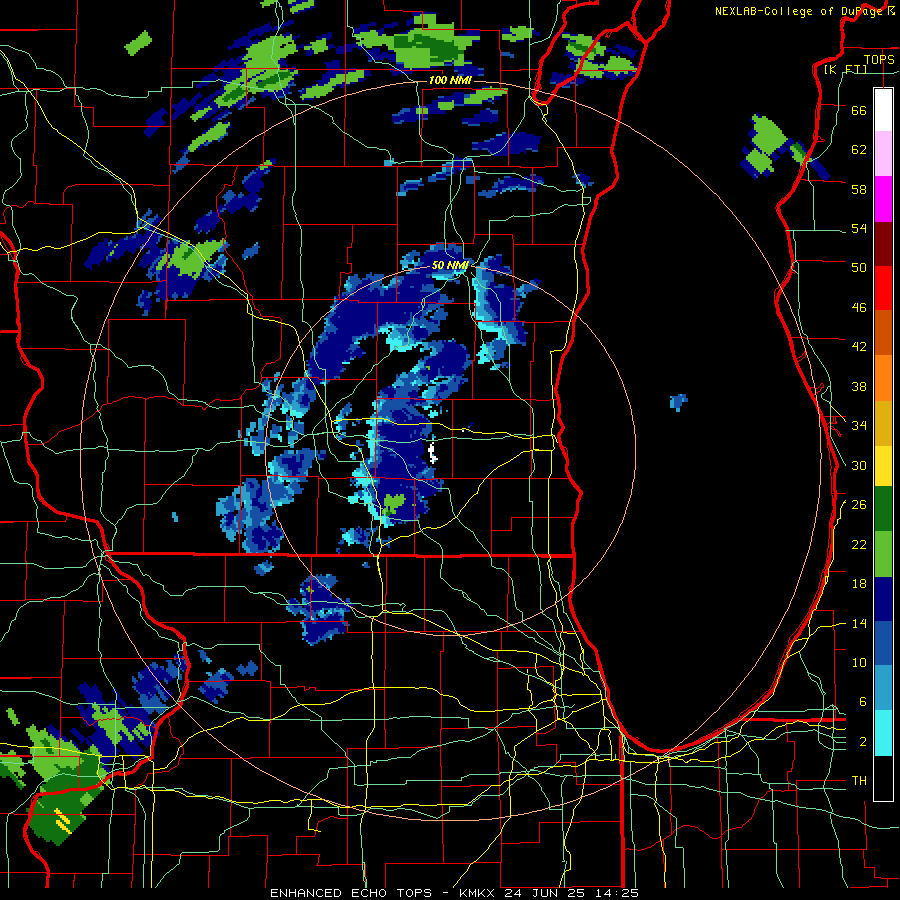Select the light pink legend color block
This screenshot has width=900, height=900.
point(883,153)
